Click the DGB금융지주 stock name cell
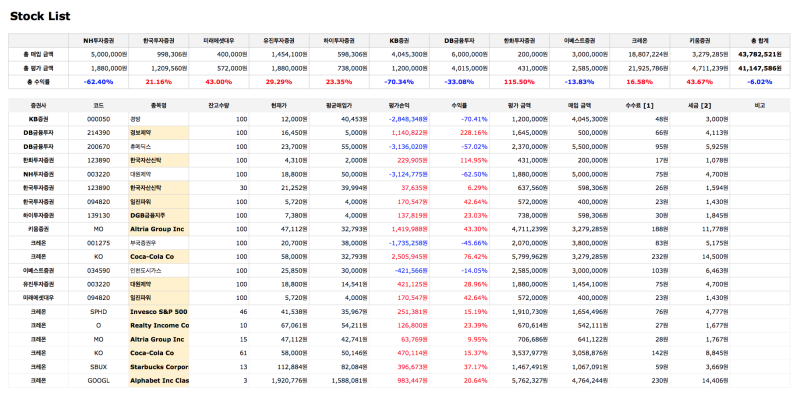This screenshot has width=800, height=395. click(159, 215)
